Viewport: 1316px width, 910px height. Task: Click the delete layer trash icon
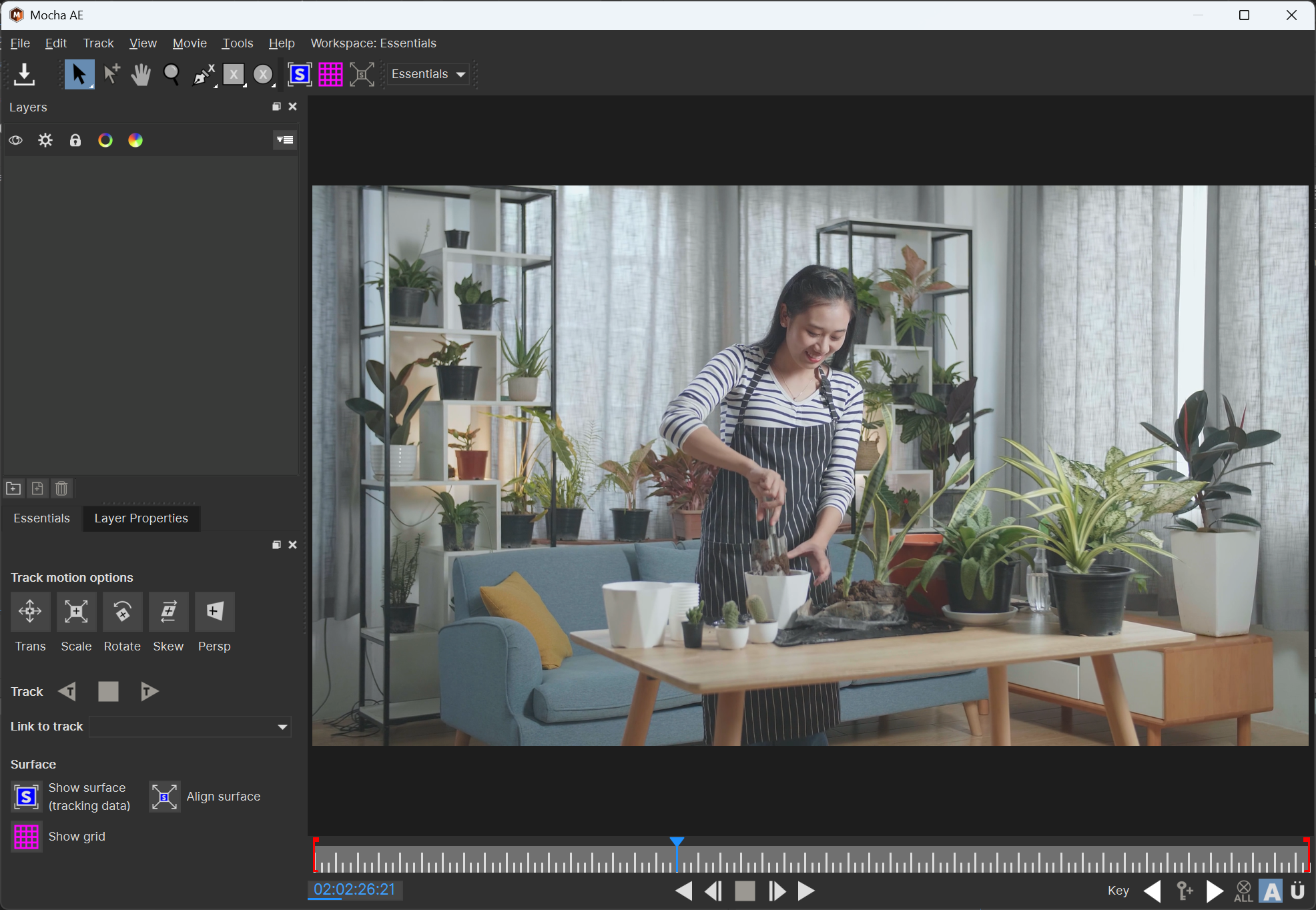point(61,488)
